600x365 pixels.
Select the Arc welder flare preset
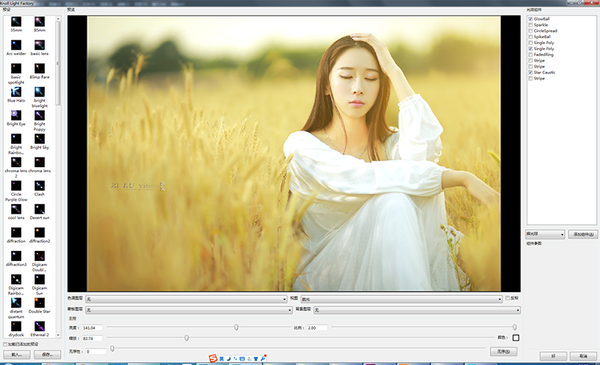tap(16, 46)
